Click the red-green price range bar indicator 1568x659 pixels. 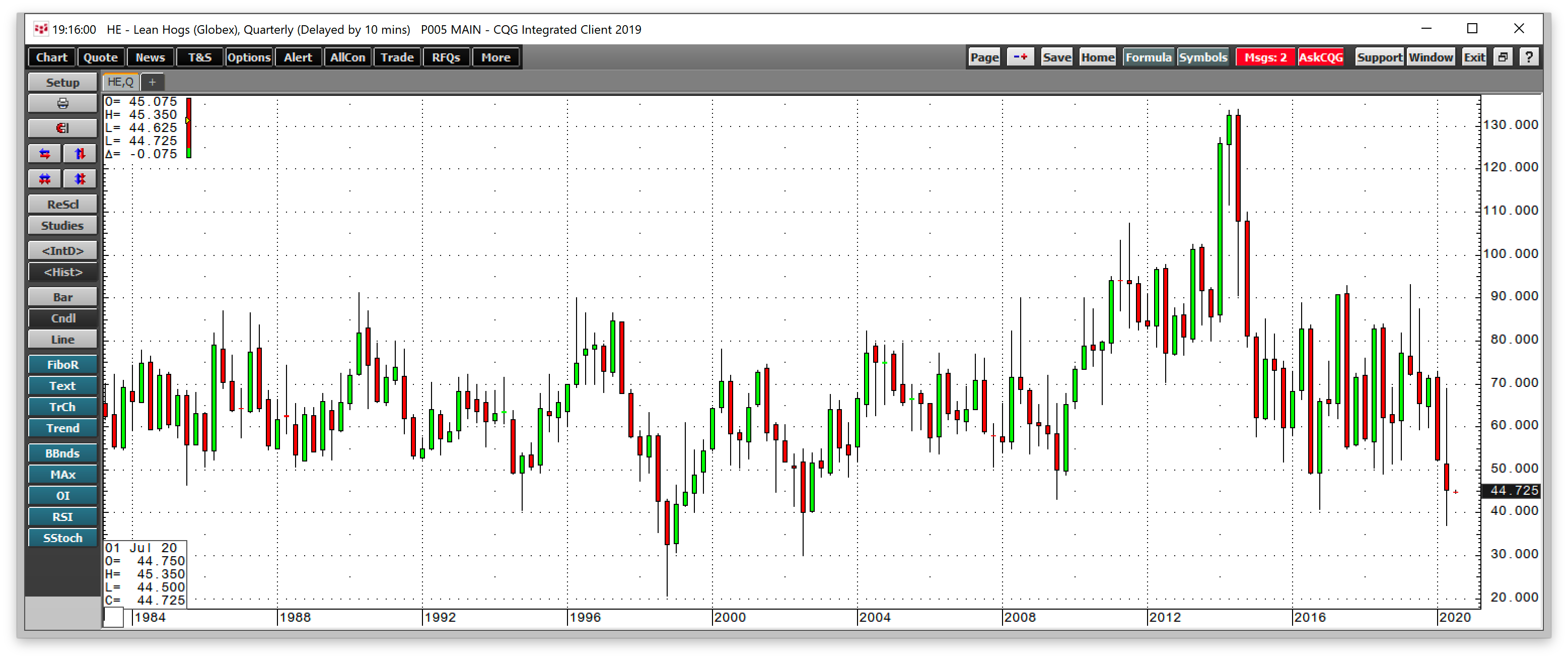[189, 128]
